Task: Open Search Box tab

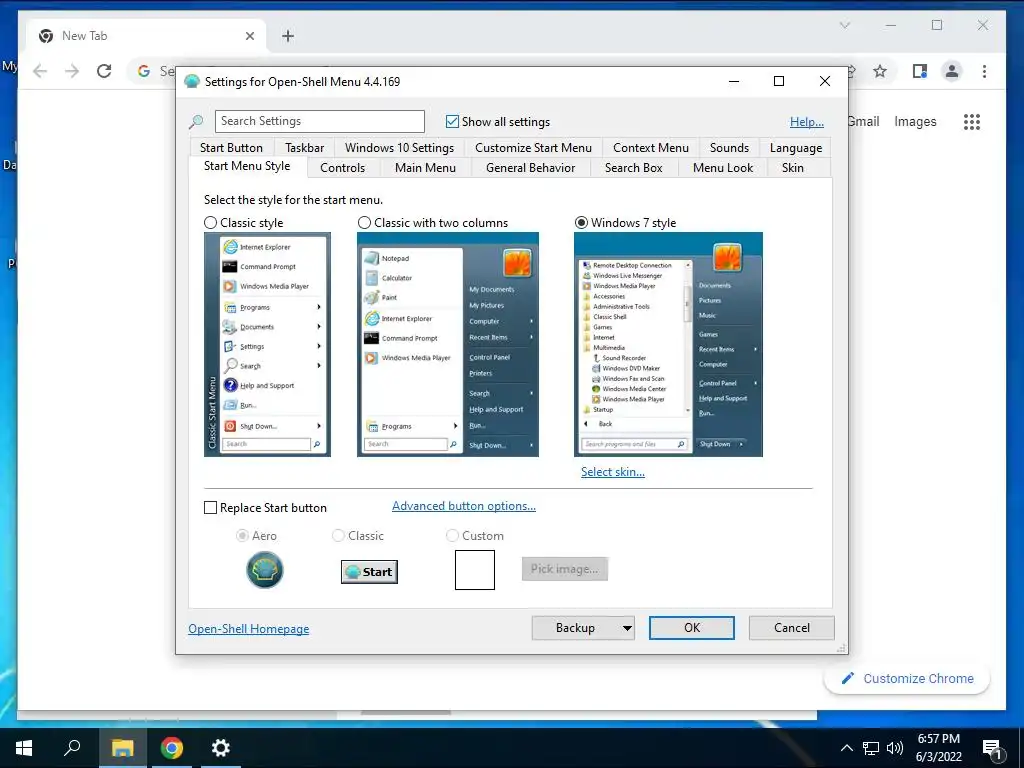Action: click(x=633, y=168)
